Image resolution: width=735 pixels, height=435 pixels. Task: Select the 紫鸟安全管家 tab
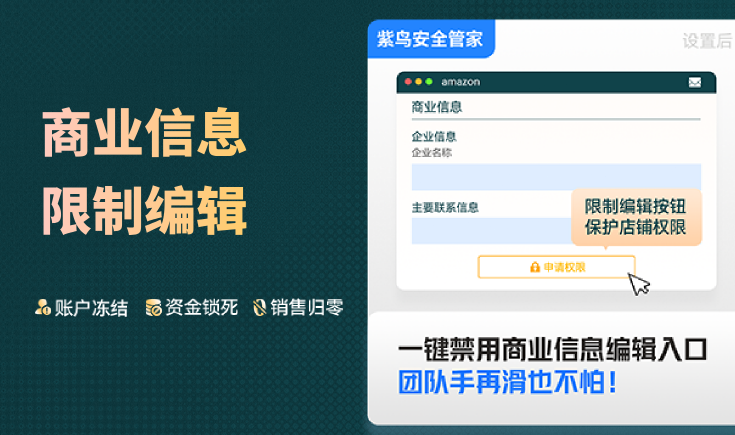coord(431,39)
